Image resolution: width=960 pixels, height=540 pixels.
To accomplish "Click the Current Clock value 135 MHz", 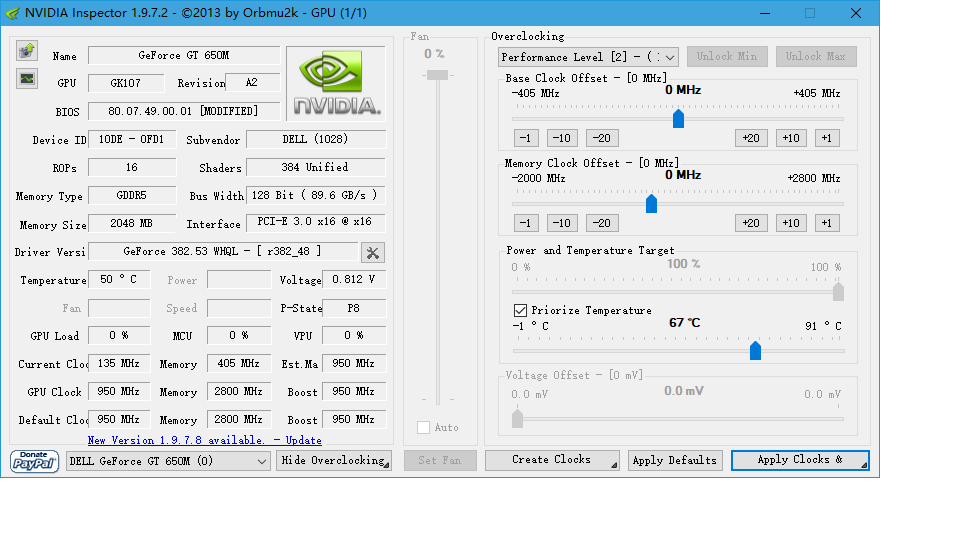I will tap(119, 364).
